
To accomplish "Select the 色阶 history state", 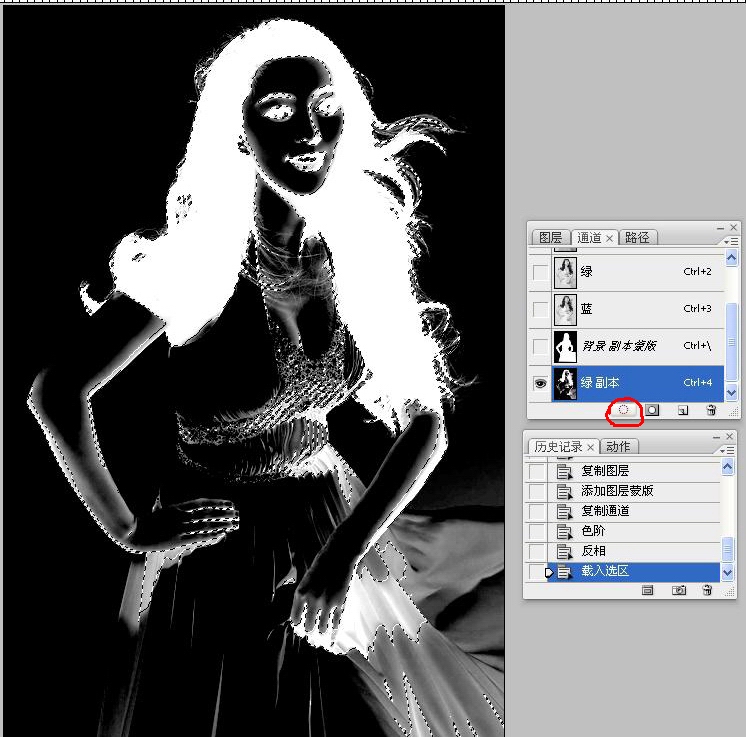I will point(593,531).
